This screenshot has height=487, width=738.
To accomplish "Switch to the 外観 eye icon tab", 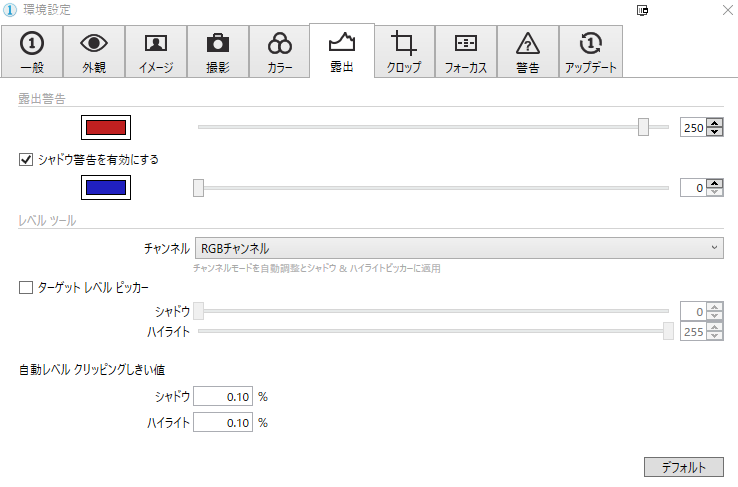I will pyautogui.click(x=93, y=44).
